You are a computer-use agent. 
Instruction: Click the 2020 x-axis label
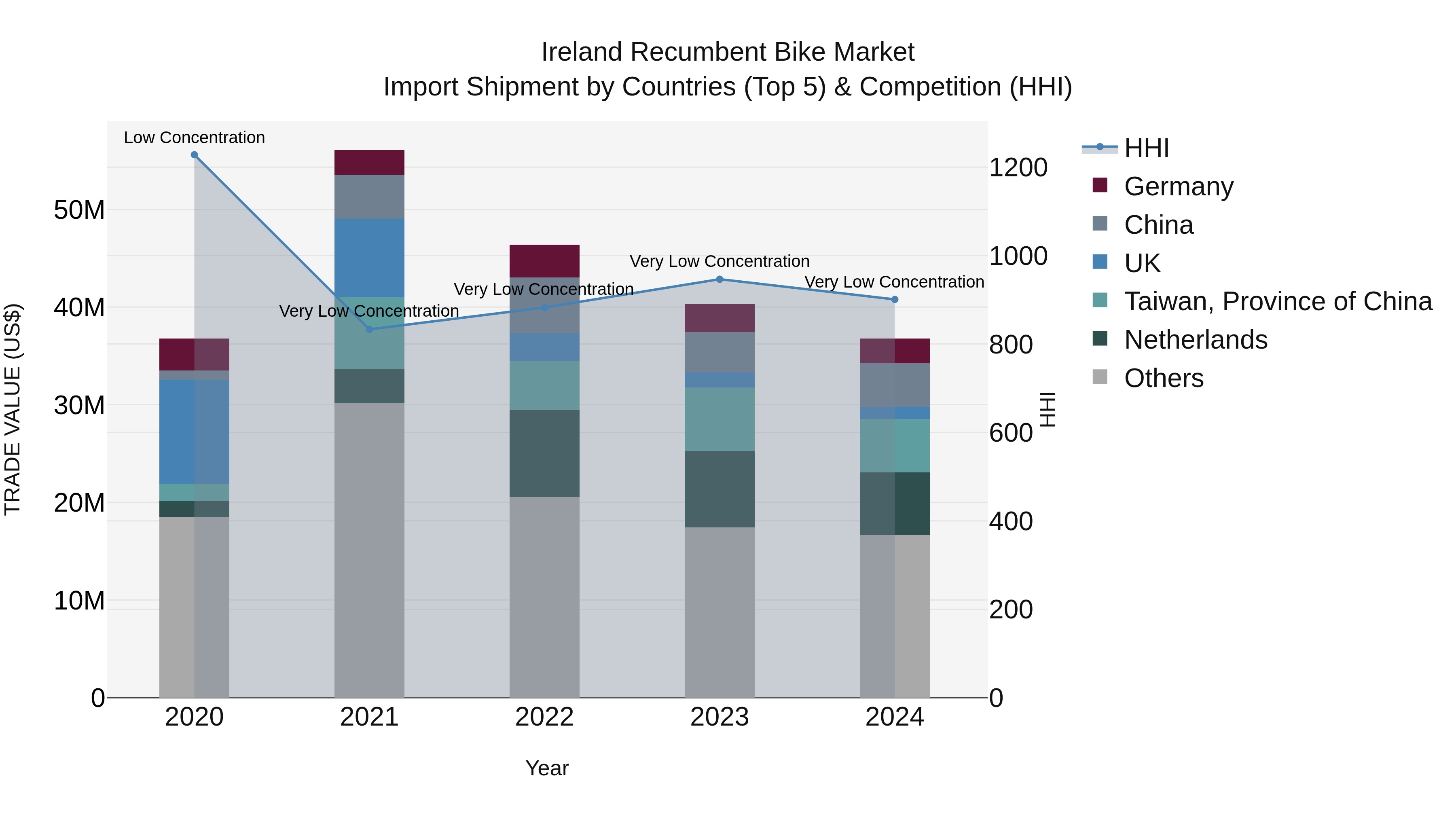(x=195, y=717)
